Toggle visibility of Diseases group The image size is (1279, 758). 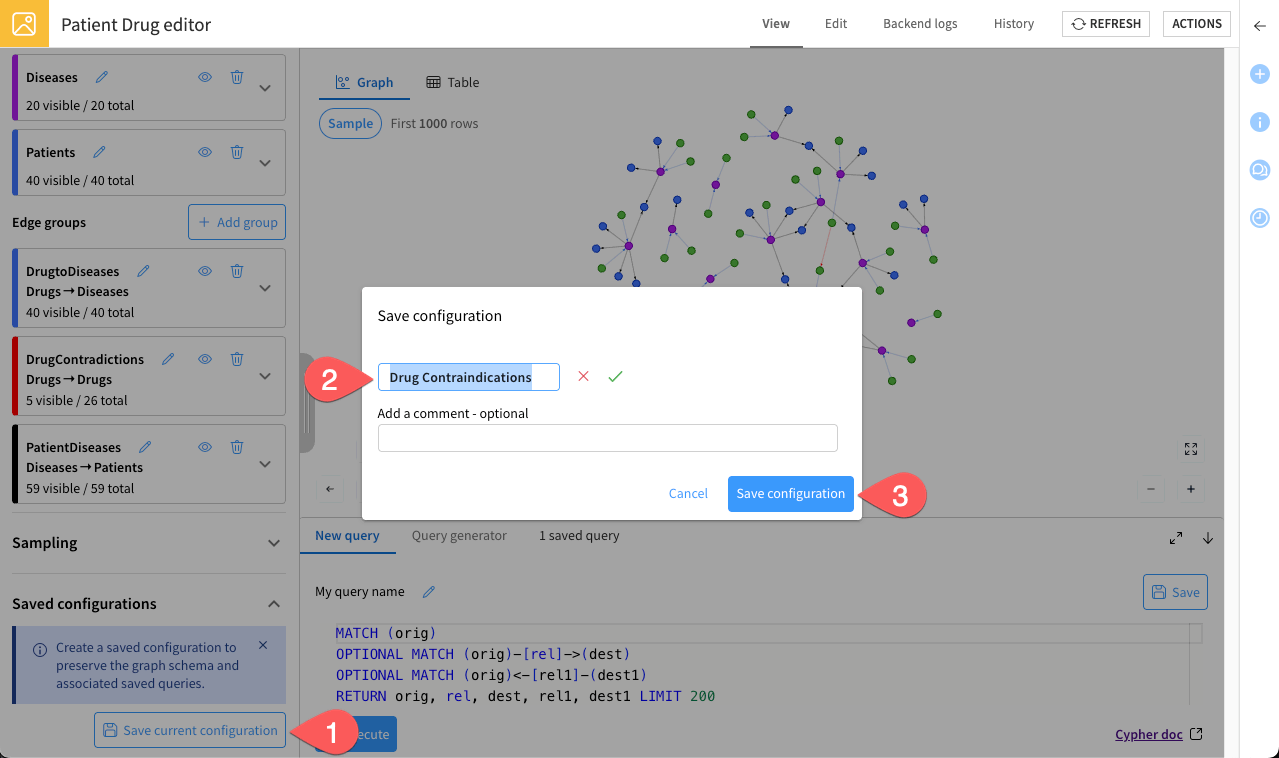point(205,77)
